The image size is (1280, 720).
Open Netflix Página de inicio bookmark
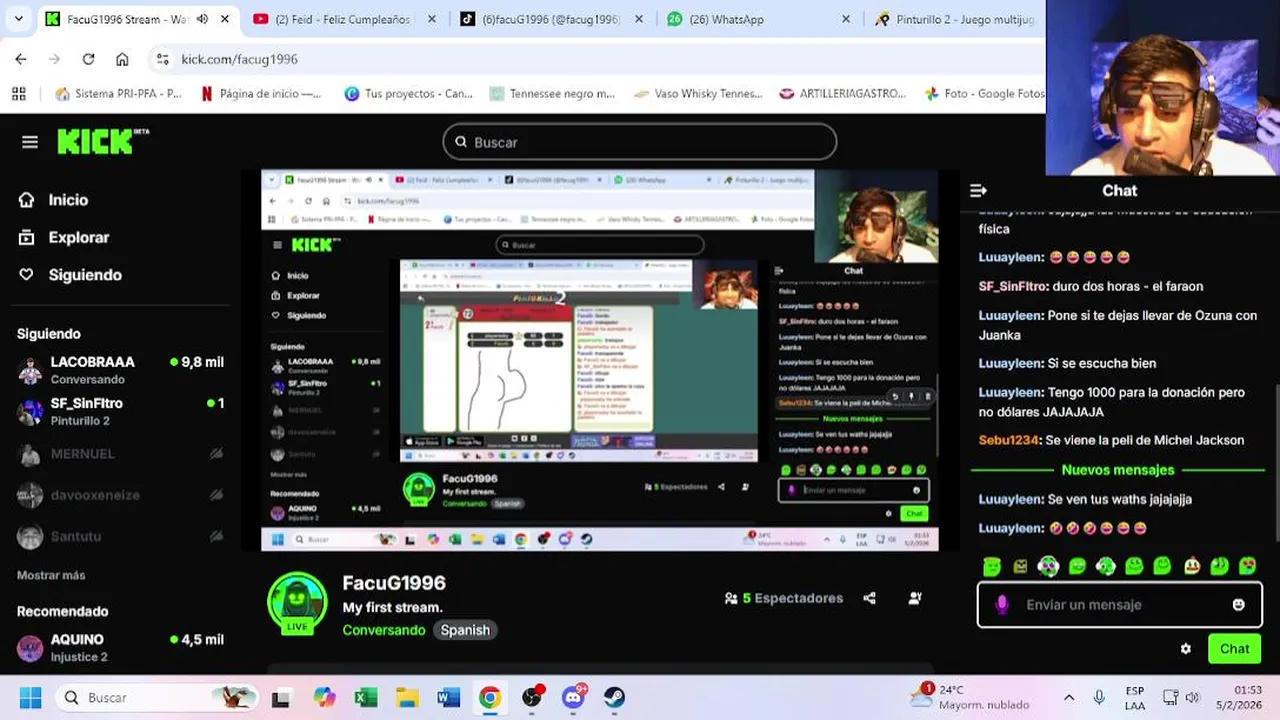coord(260,93)
